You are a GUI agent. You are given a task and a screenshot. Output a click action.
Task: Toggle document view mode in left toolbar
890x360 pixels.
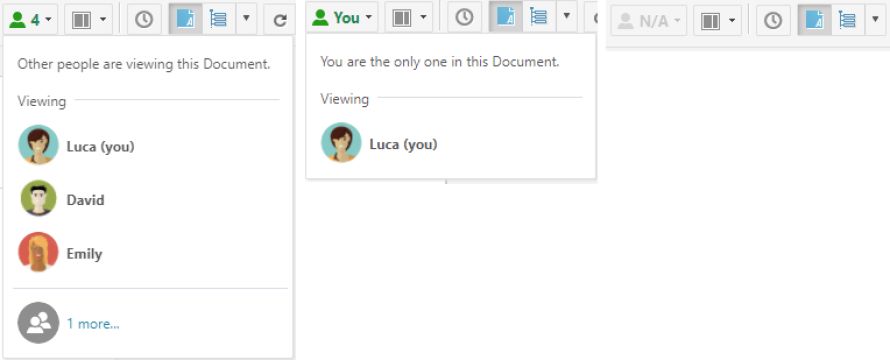[x=186, y=20]
